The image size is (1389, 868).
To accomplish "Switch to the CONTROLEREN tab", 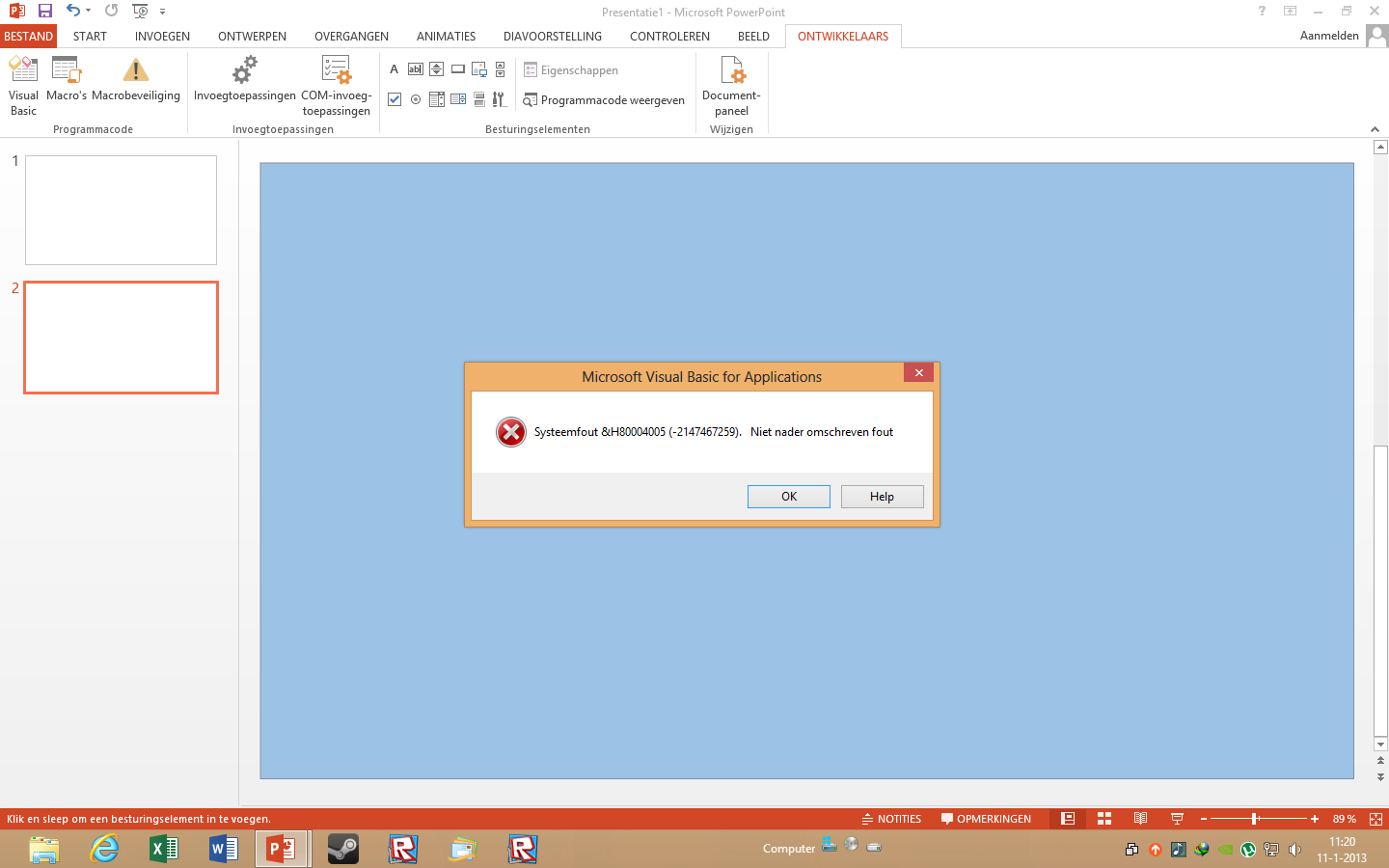I will (669, 37).
